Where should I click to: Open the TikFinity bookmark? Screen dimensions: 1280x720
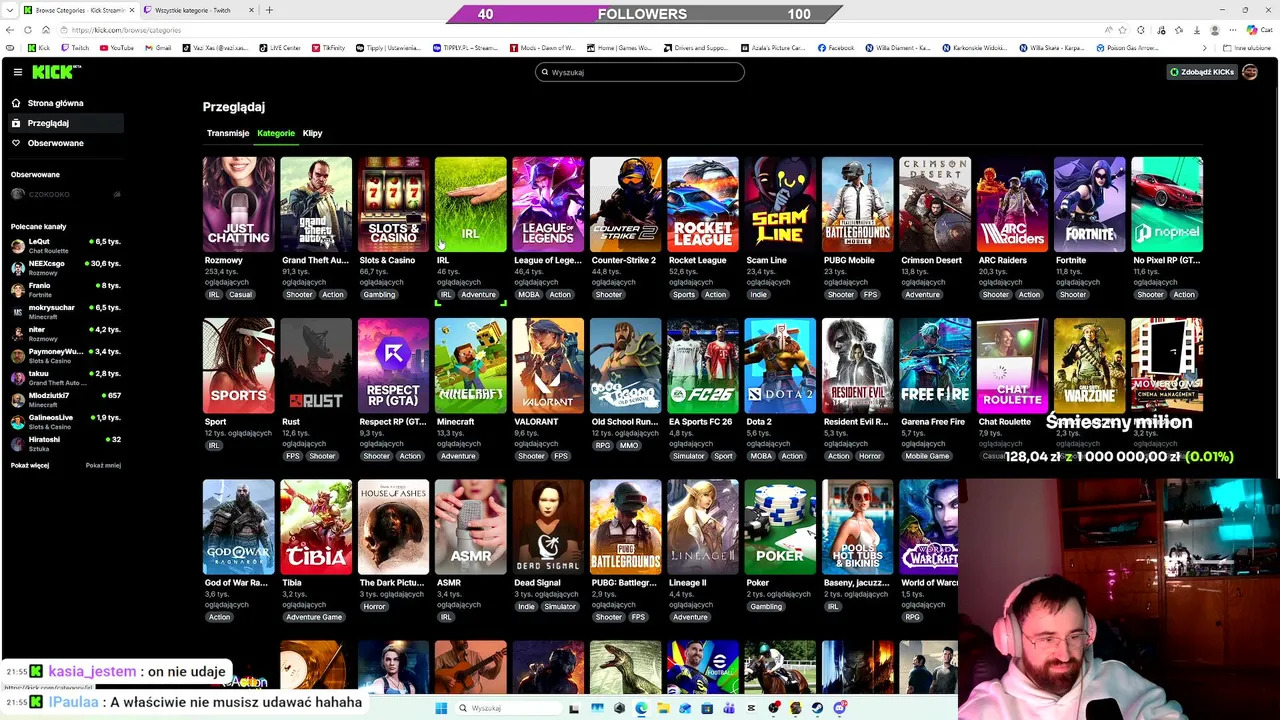327,48
